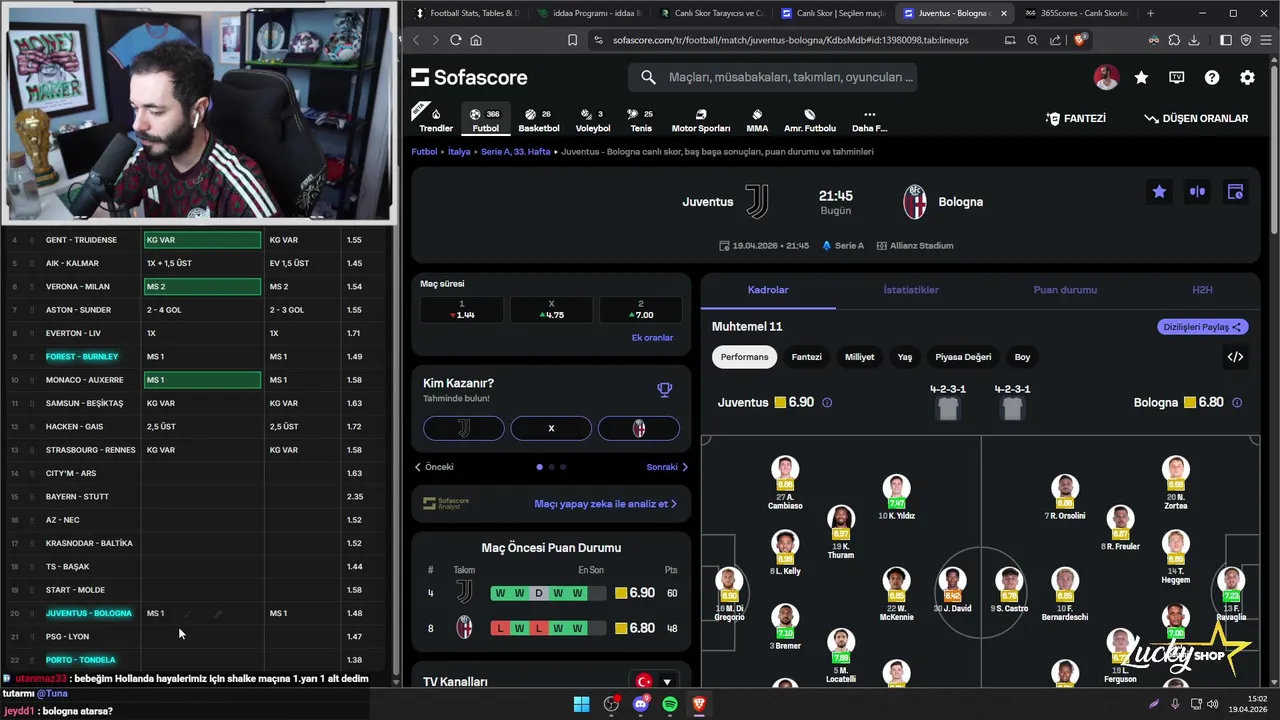Bookmark this page in address bar
The image size is (1280, 720).
[572, 40]
